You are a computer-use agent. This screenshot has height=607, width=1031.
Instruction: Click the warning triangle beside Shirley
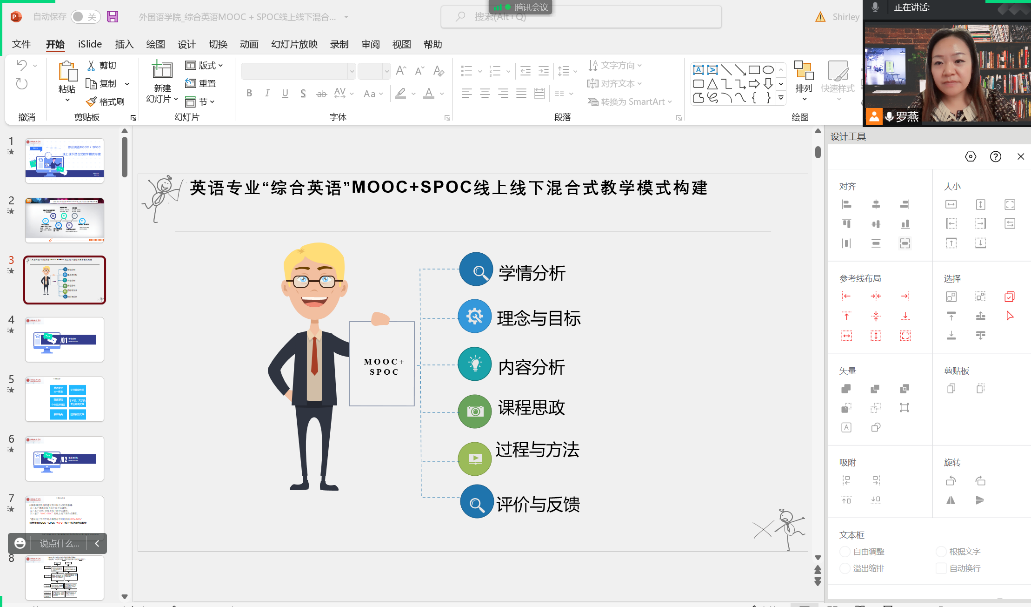click(x=820, y=17)
